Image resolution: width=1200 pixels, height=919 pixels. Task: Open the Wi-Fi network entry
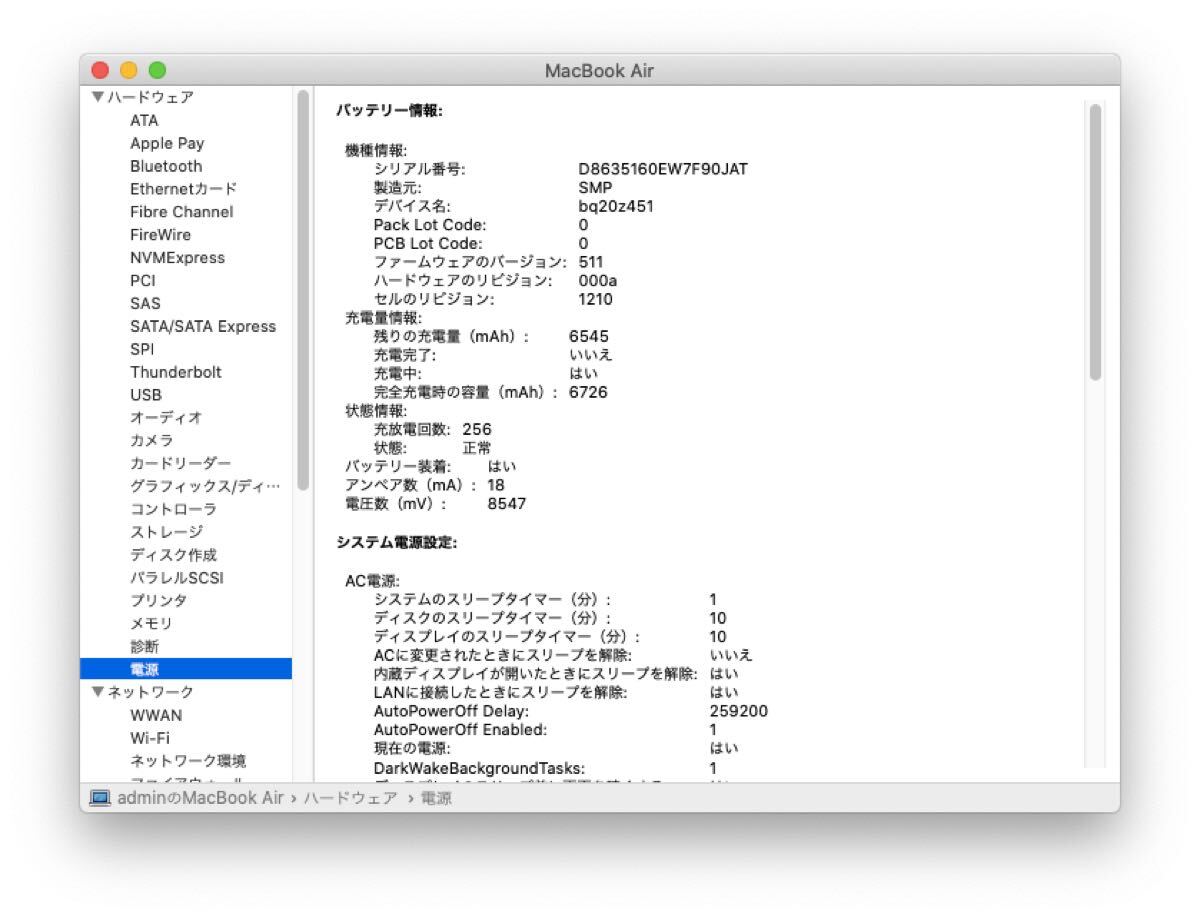click(150, 738)
